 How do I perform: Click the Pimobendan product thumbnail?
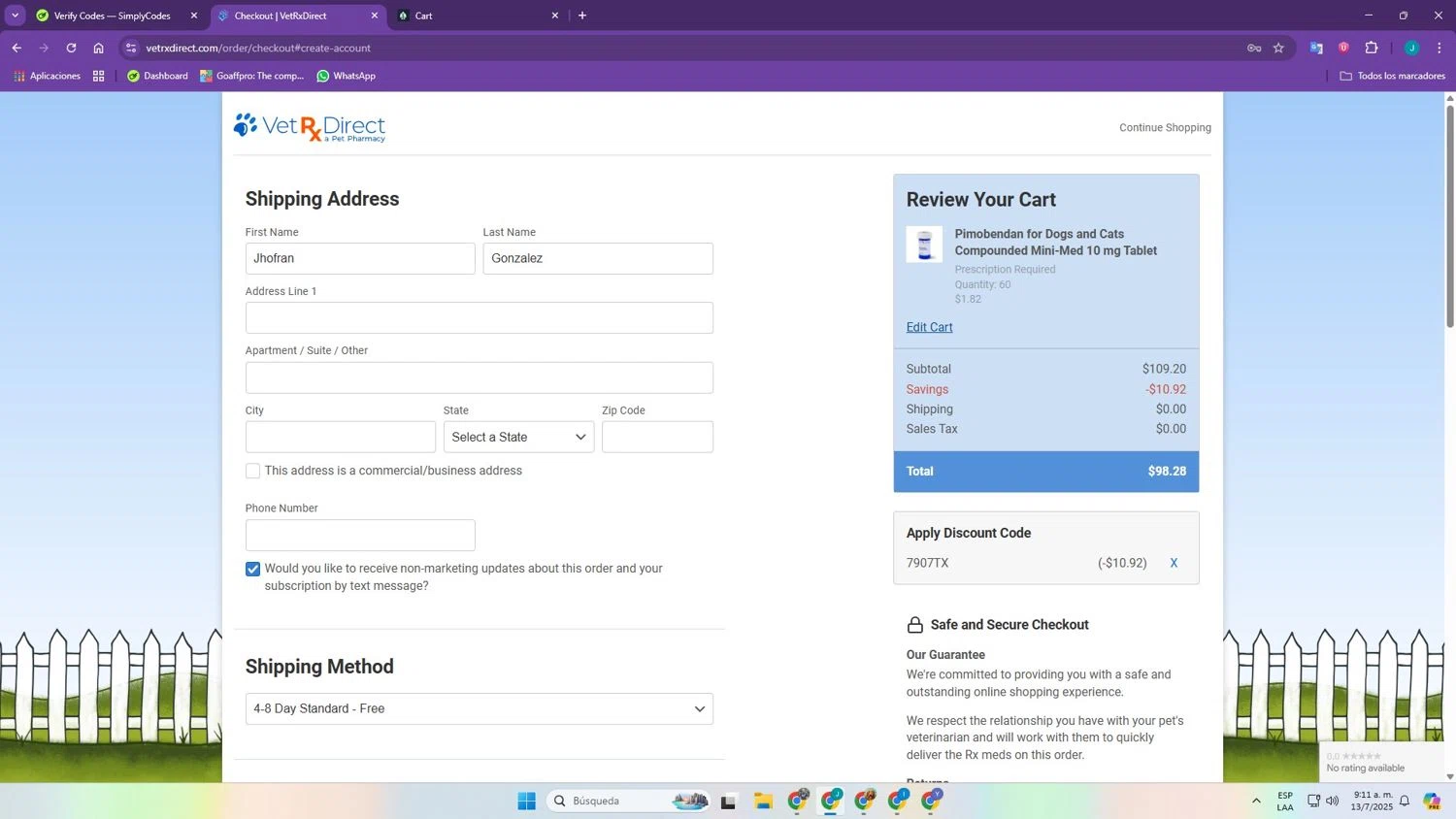point(924,245)
